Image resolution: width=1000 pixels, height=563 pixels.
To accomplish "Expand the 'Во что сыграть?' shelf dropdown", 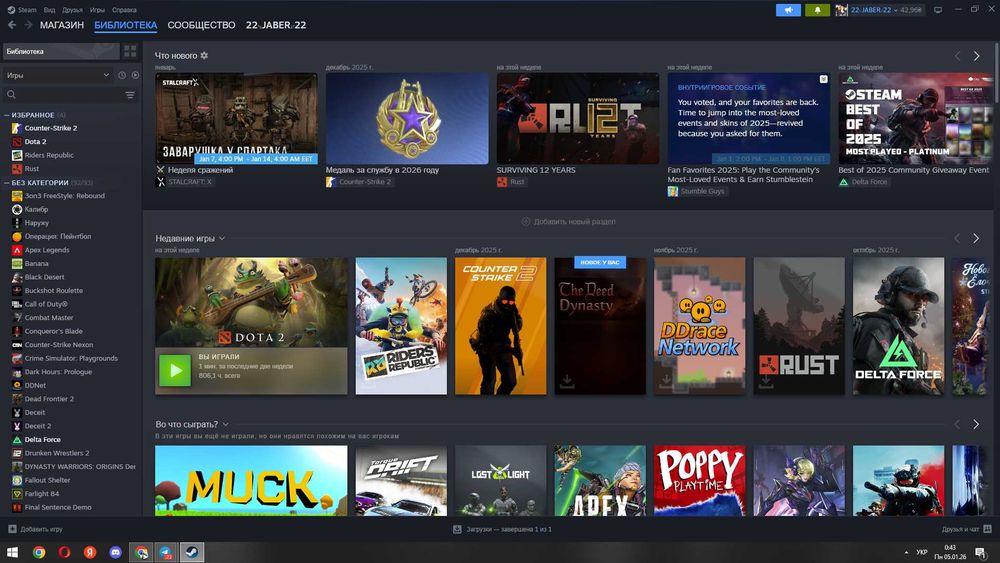I will click(225, 425).
